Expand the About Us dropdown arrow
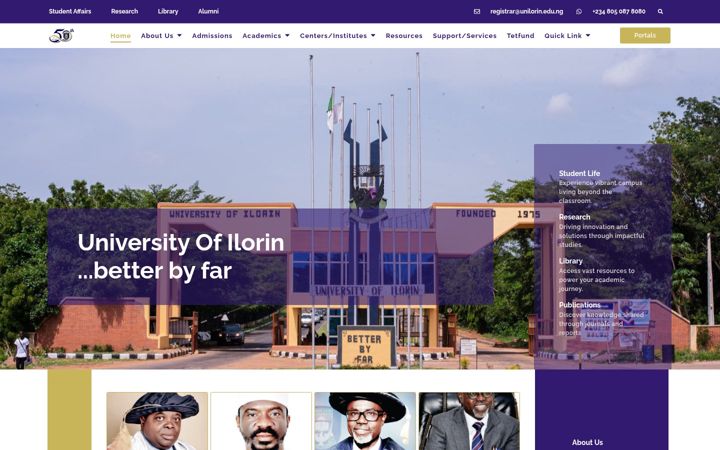Image resolution: width=720 pixels, height=450 pixels. click(179, 35)
